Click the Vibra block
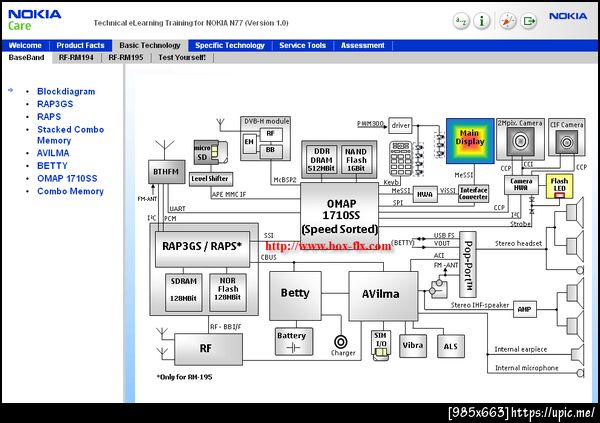 [x=412, y=346]
